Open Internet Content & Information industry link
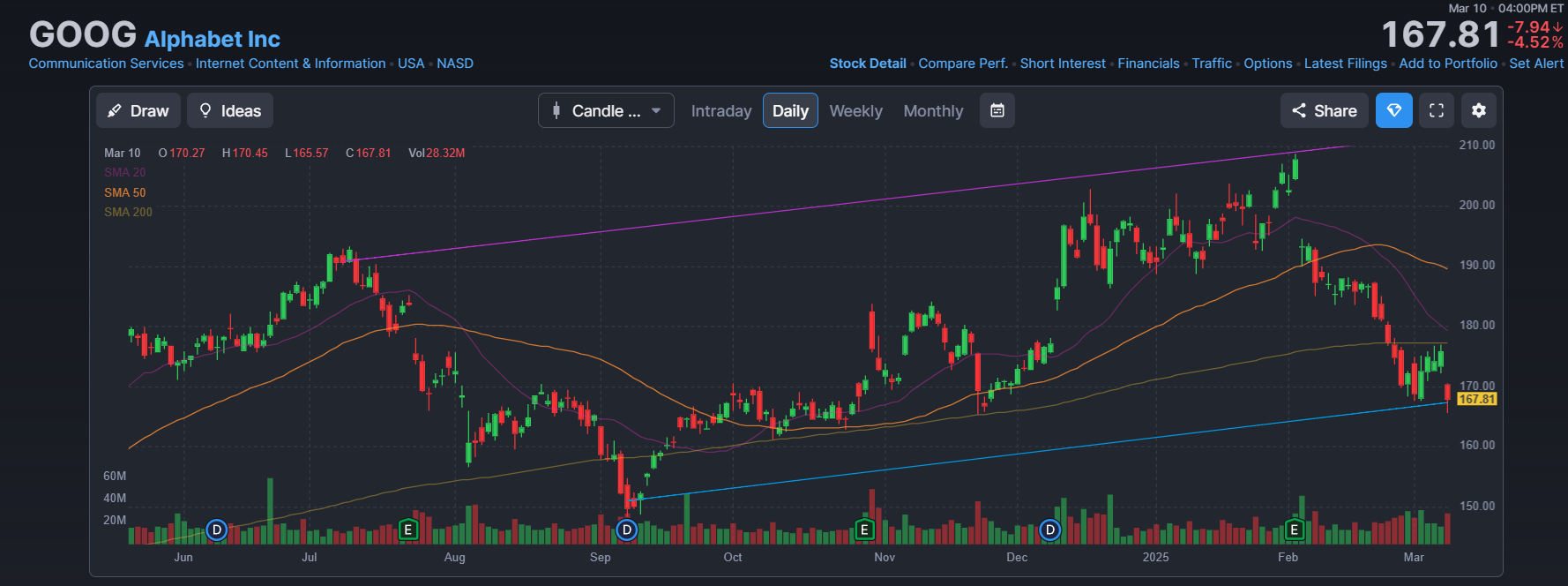This screenshot has width=1568, height=586. 291,64
